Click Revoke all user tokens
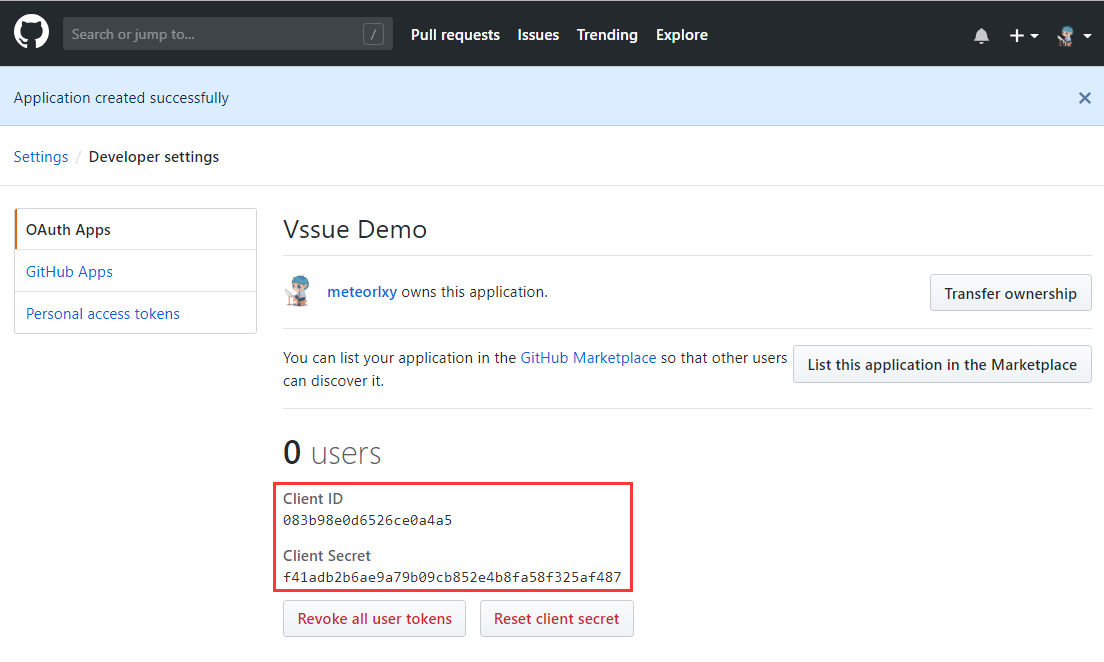The image size is (1104, 662). coord(374,618)
